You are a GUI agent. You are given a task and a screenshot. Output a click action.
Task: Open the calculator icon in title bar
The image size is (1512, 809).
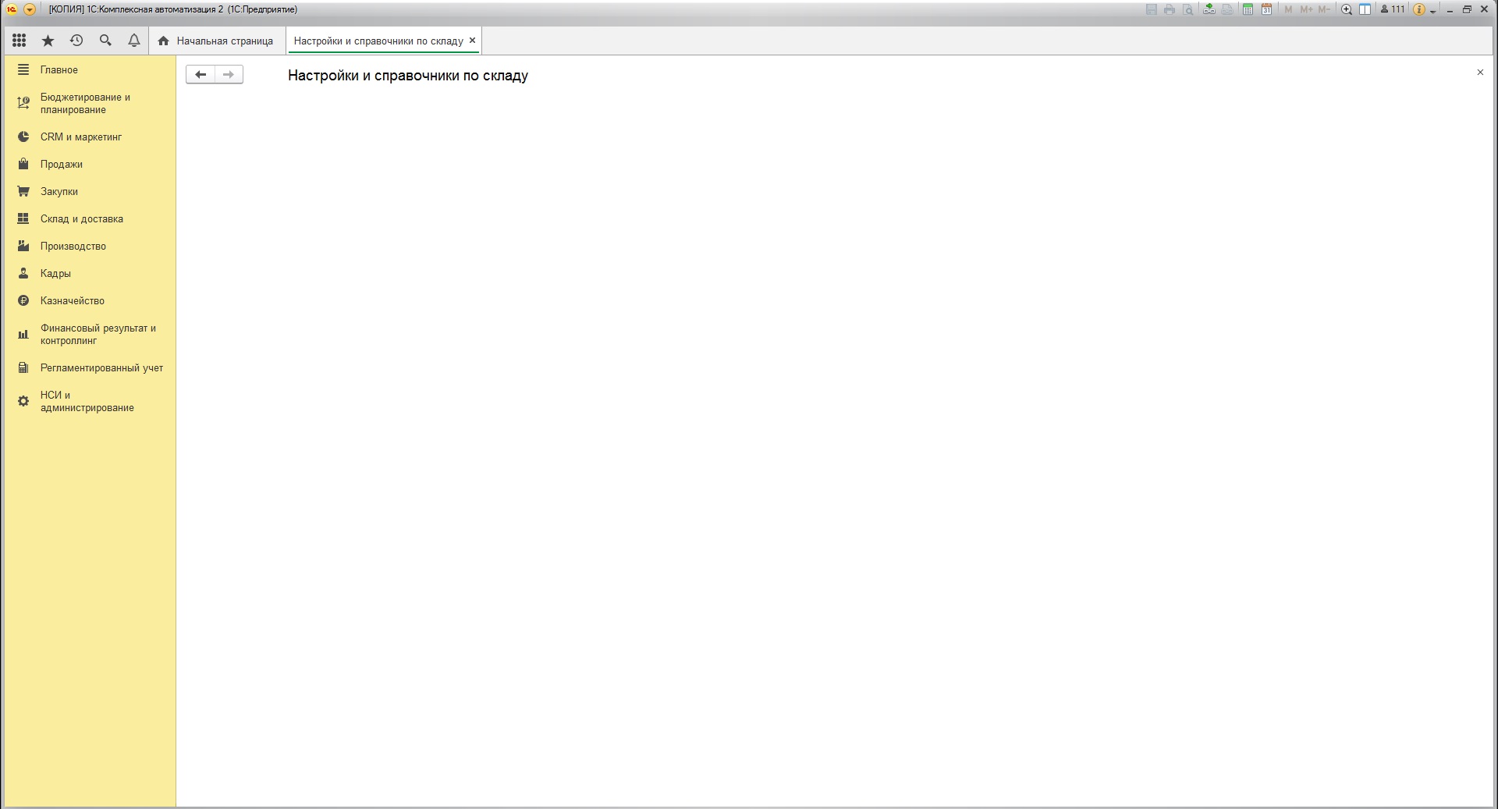pyautogui.click(x=1248, y=9)
